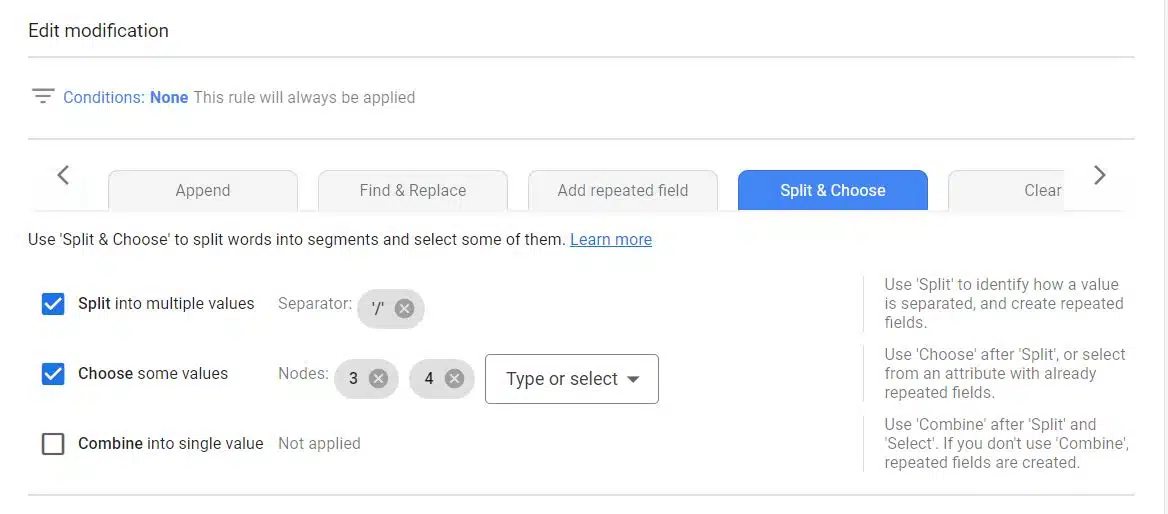Open the Learn more link
The image size is (1168, 514).
pos(611,240)
